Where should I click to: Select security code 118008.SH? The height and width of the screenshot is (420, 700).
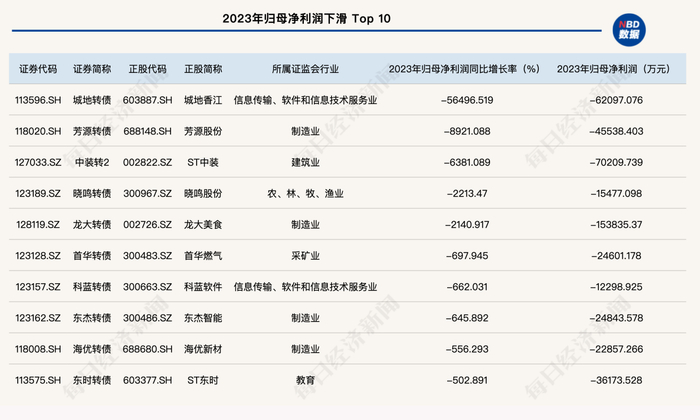click(38, 349)
